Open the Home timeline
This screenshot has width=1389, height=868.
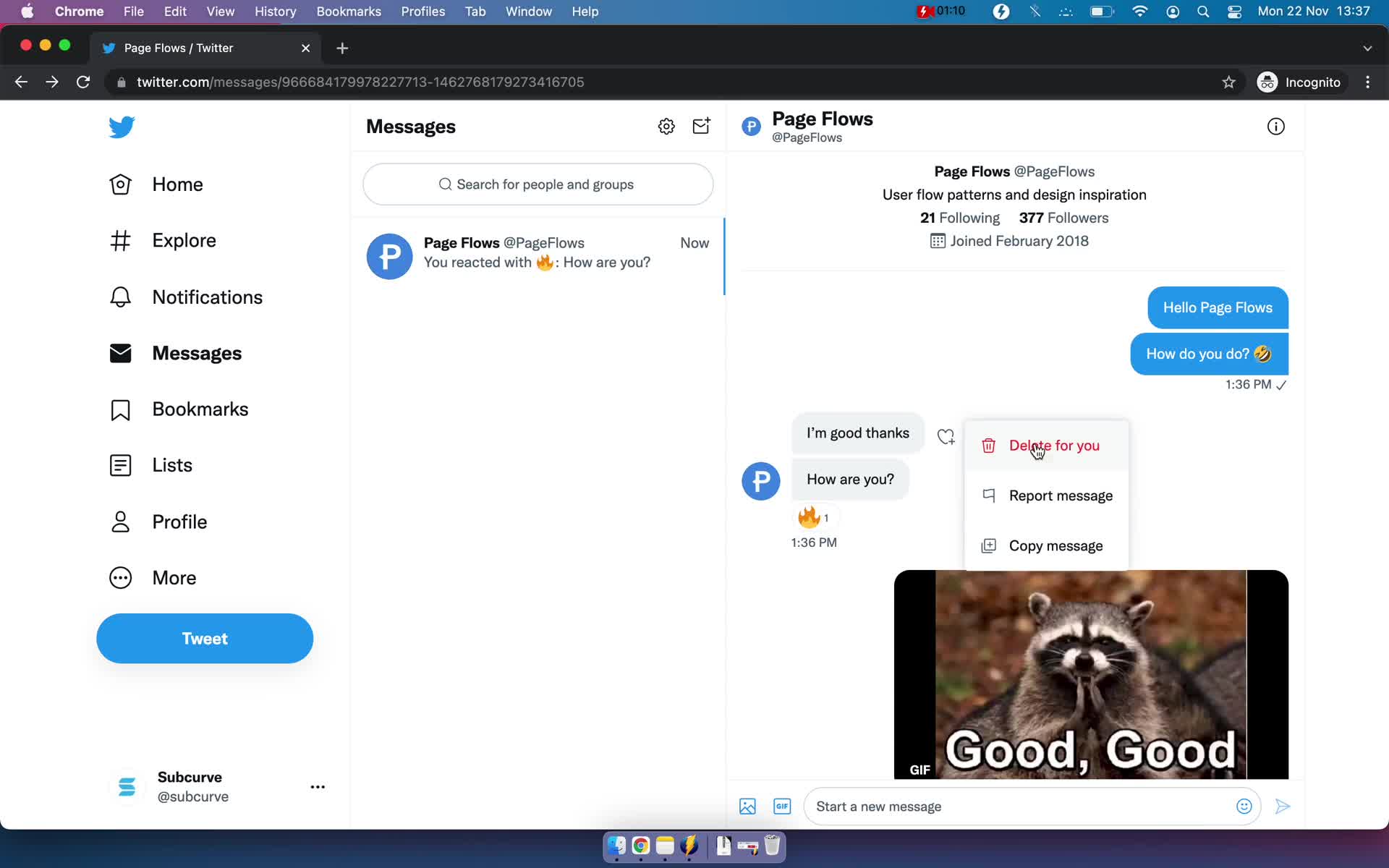tap(156, 184)
